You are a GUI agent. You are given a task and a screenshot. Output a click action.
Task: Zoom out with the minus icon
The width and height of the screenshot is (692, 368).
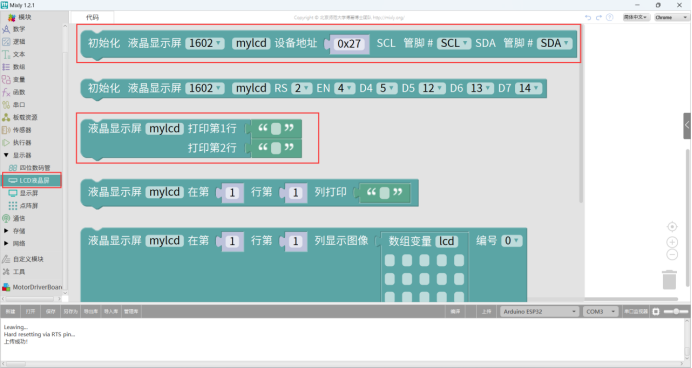[672, 255]
